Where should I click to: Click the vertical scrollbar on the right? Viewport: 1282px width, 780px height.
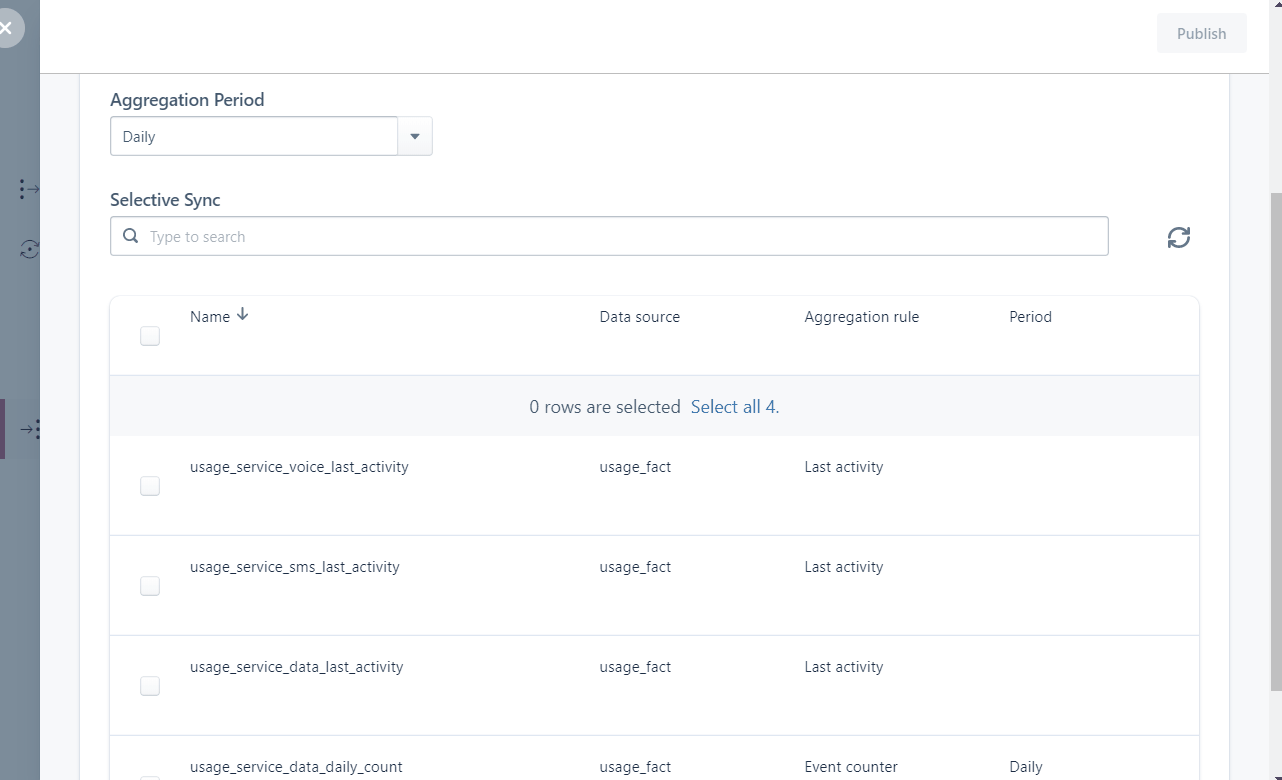pos(1275,440)
